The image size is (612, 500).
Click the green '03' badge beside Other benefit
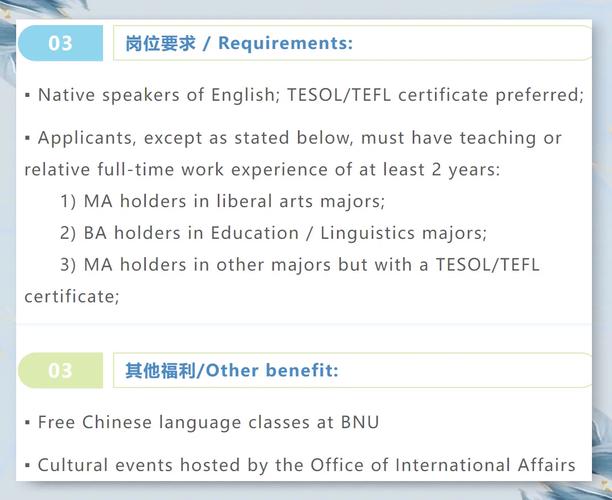tap(61, 371)
